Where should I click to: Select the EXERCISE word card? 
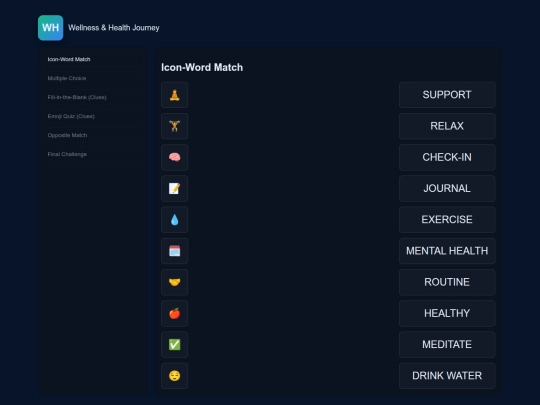(x=447, y=220)
